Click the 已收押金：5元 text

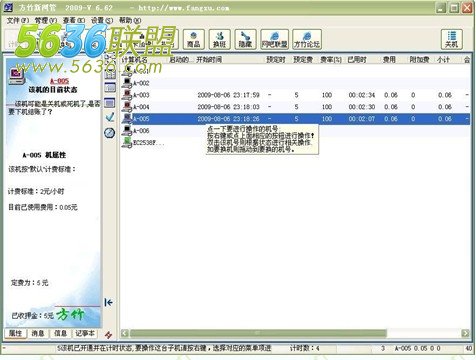click(x=32, y=315)
